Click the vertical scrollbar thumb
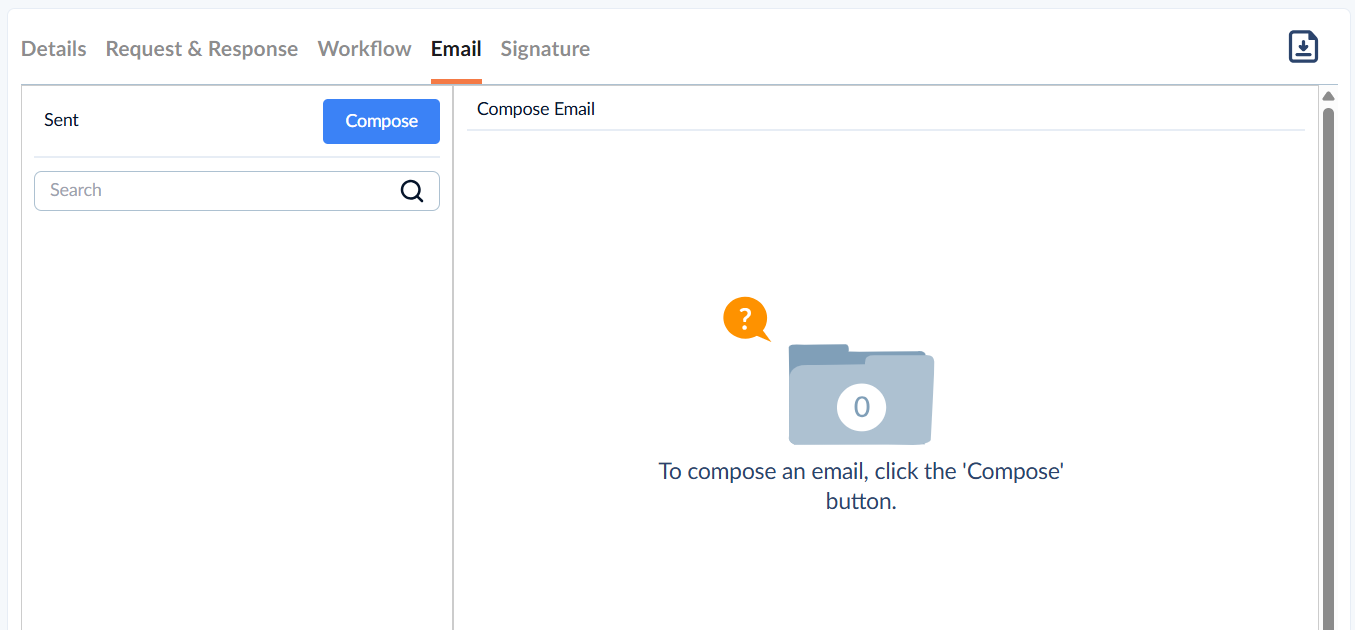This screenshot has height=630, width=1355. 1329,368
